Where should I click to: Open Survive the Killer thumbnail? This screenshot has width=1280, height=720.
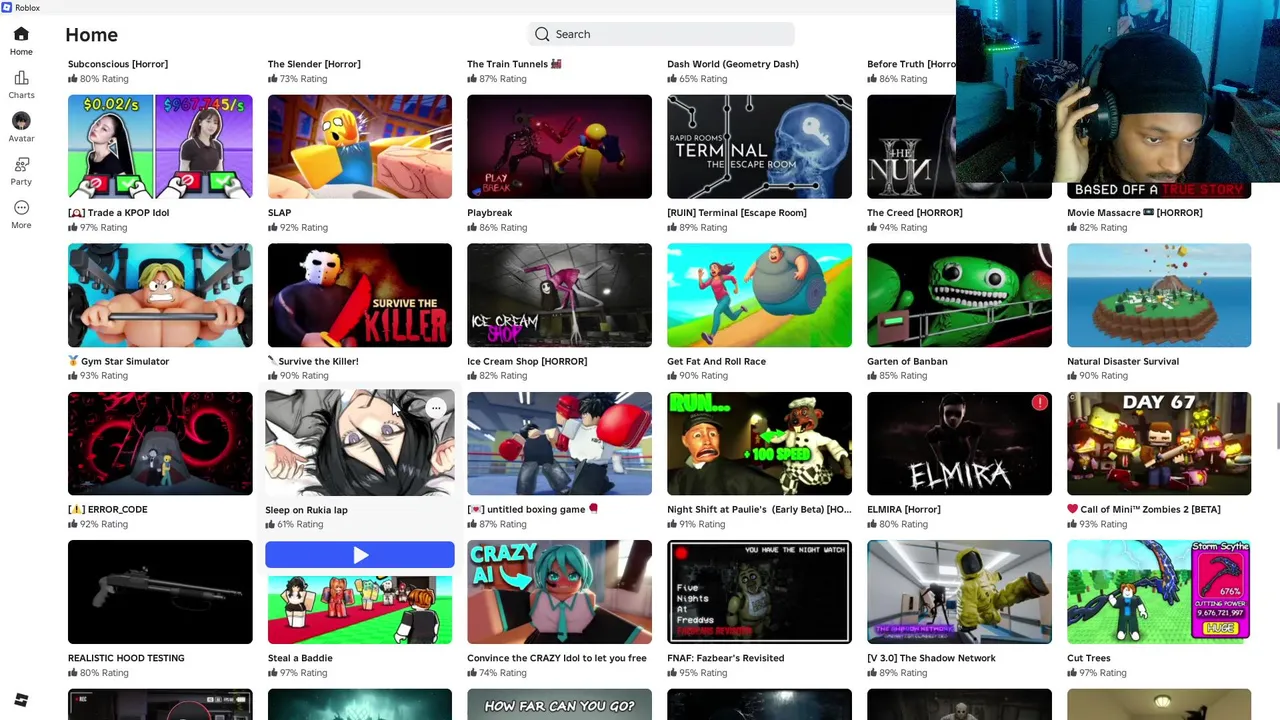[360, 295]
